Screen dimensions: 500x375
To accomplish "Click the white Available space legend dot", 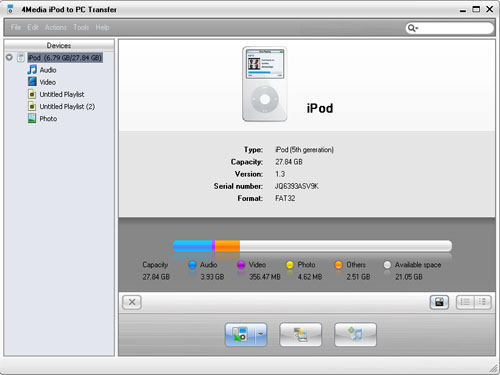I will click(387, 265).
